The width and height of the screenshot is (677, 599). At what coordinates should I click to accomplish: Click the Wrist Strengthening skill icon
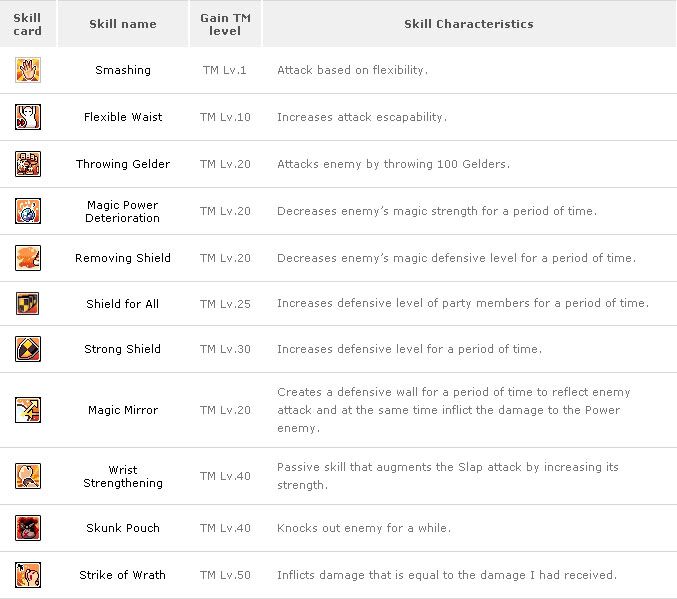point(28,475)
